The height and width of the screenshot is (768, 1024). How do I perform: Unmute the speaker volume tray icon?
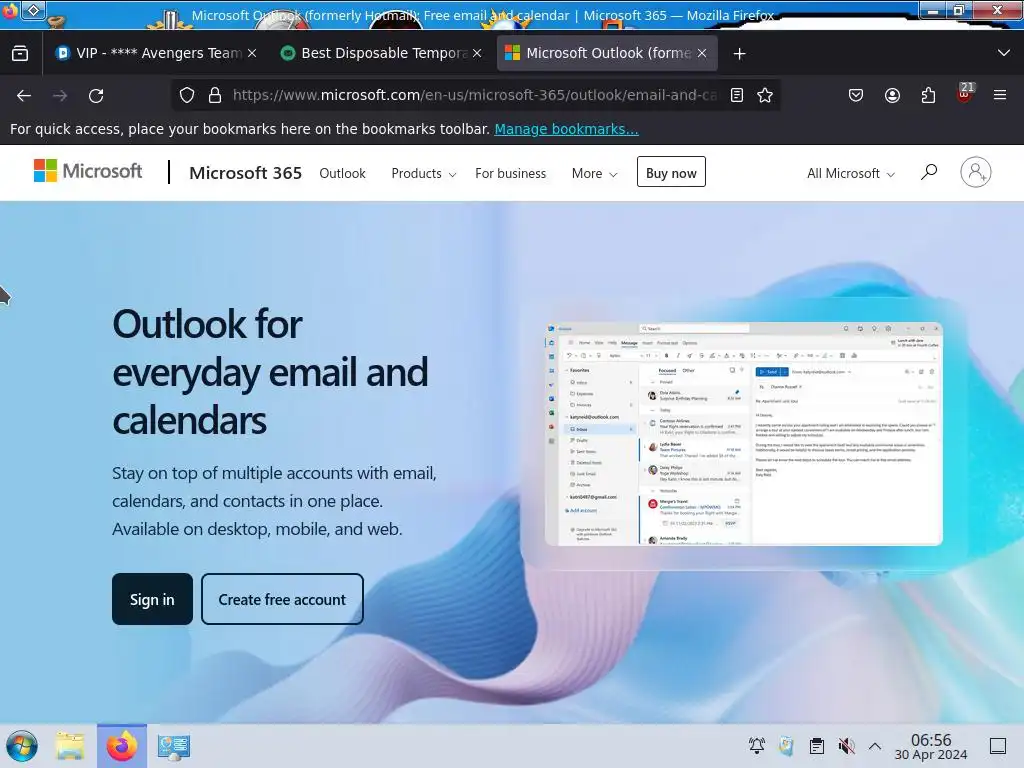(846, 746)
